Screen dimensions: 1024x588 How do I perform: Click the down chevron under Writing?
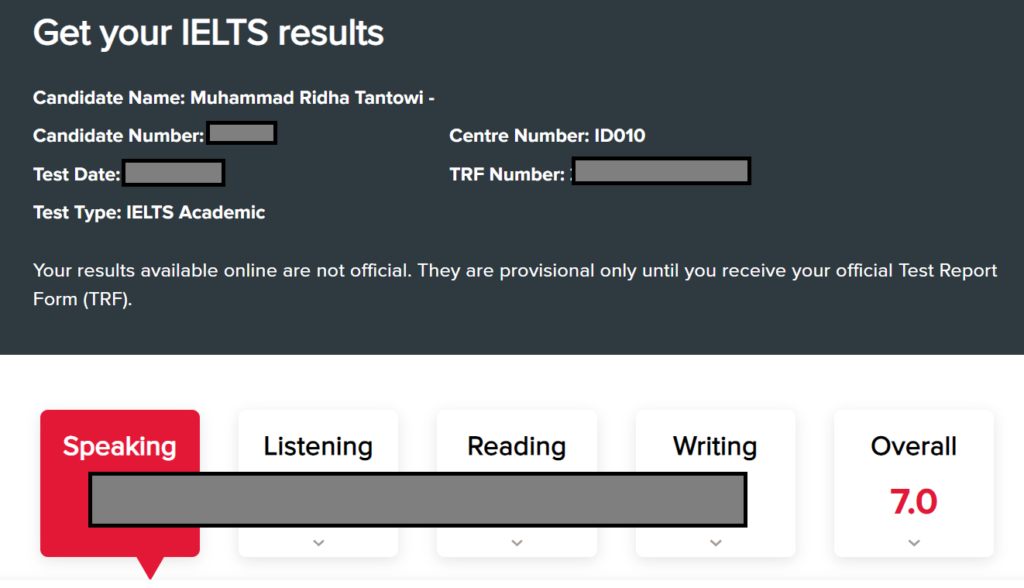coord(715,543)
